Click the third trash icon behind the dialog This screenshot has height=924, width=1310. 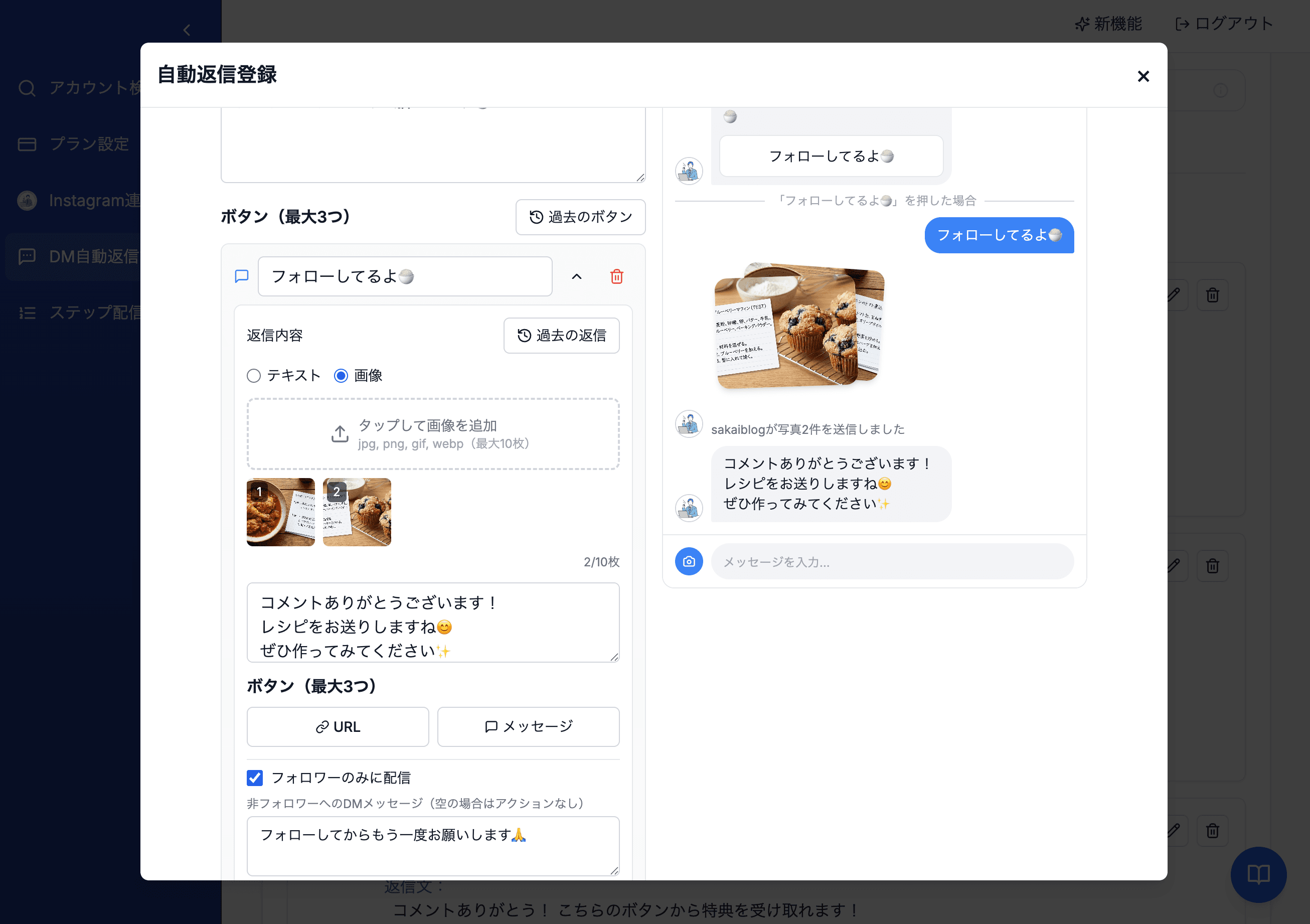coord(1212,830)
